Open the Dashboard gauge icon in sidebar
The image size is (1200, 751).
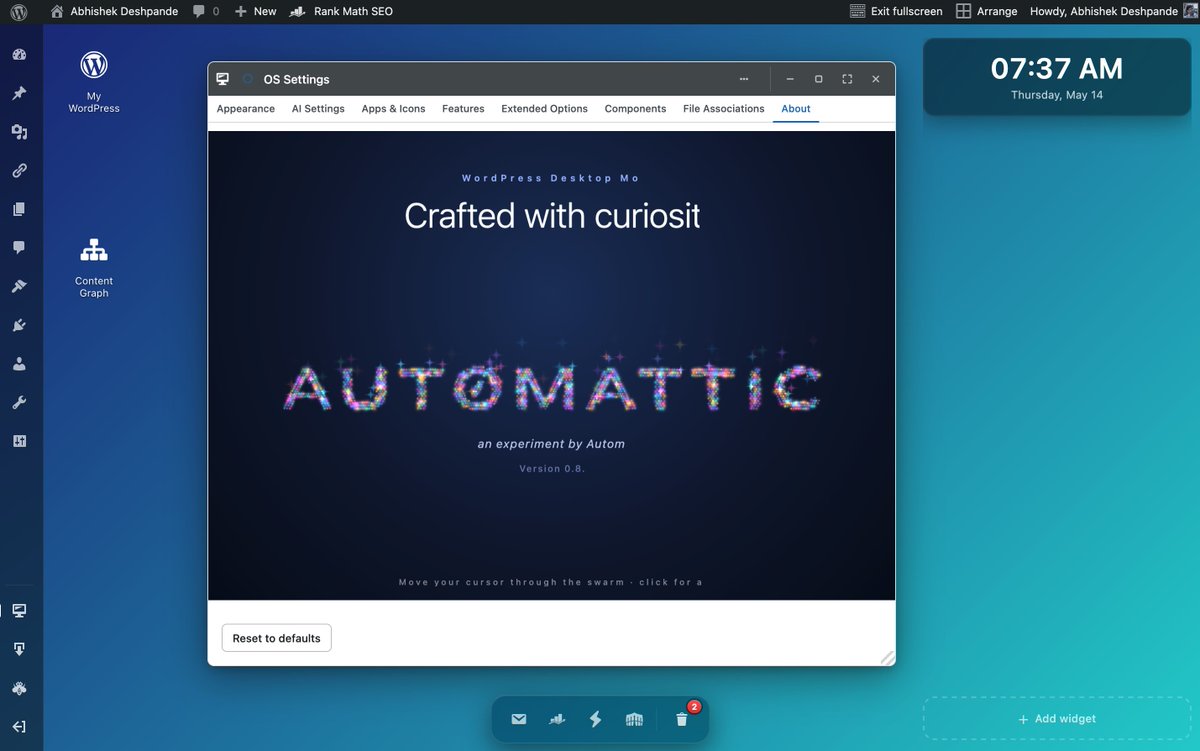tap(19, 55)
